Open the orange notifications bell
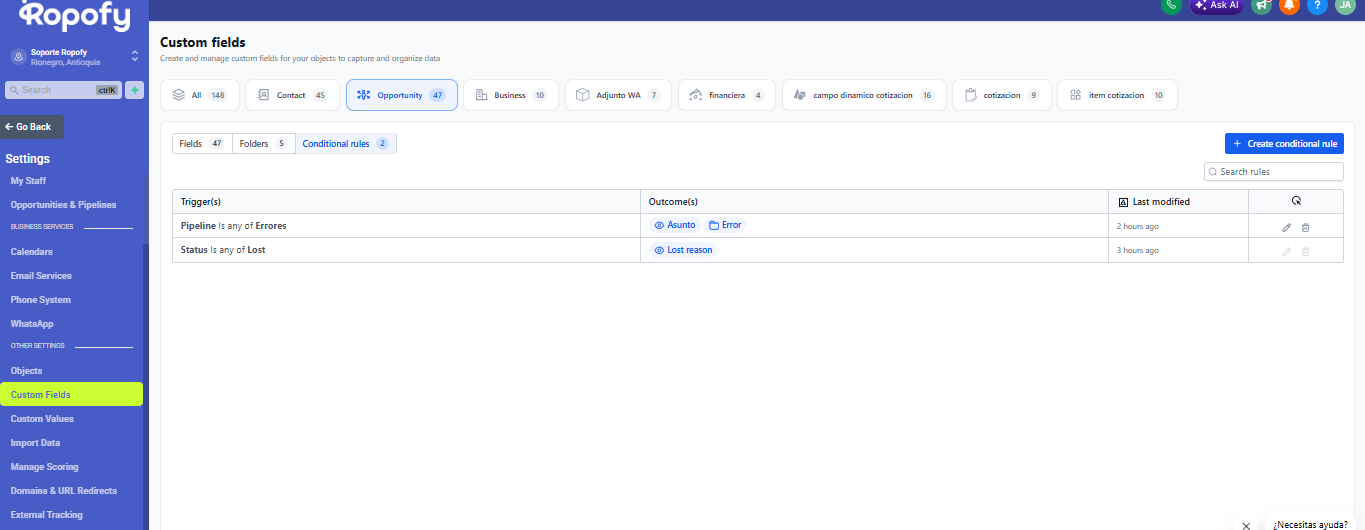This screenshot has width=1365, height=530. (1289, 5)
